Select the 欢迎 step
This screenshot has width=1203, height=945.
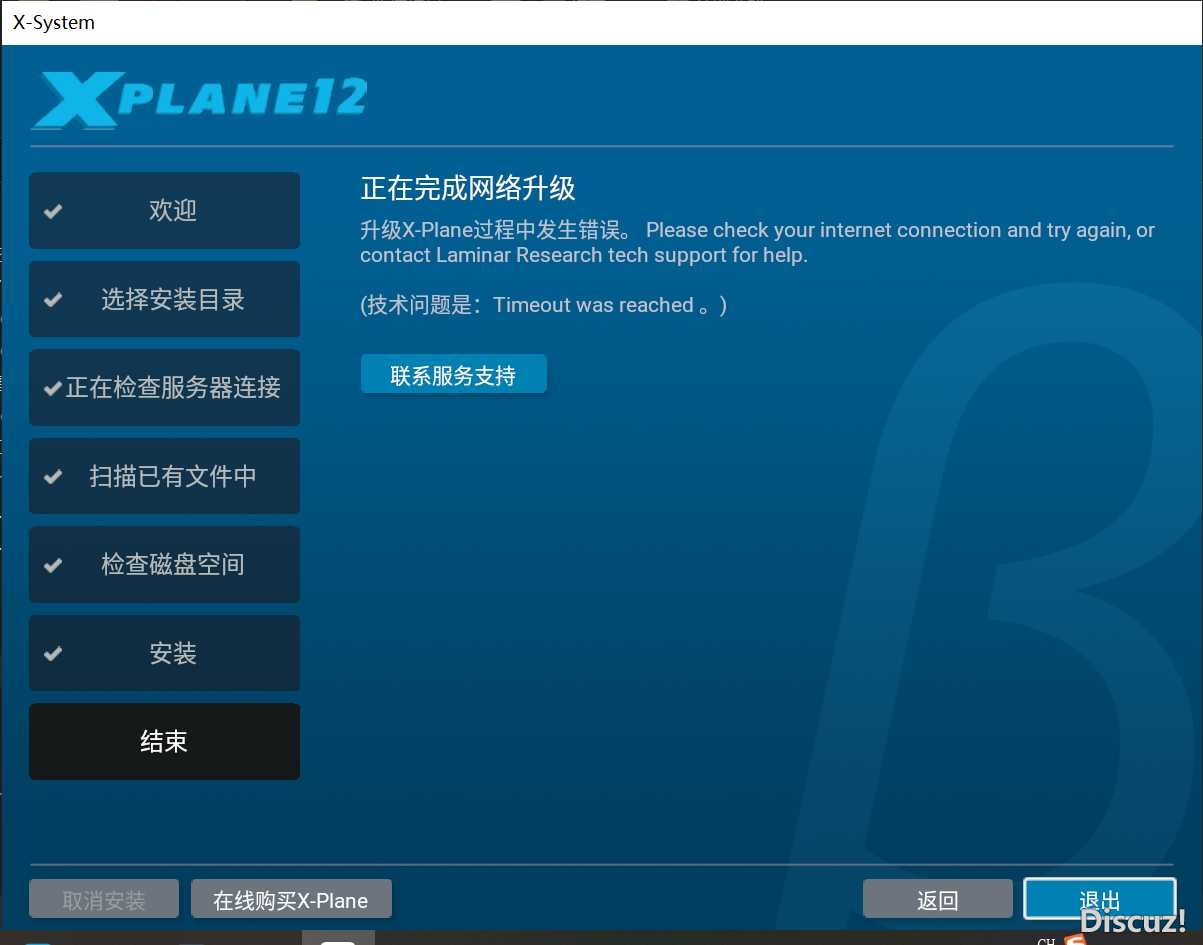click(164, 210)
